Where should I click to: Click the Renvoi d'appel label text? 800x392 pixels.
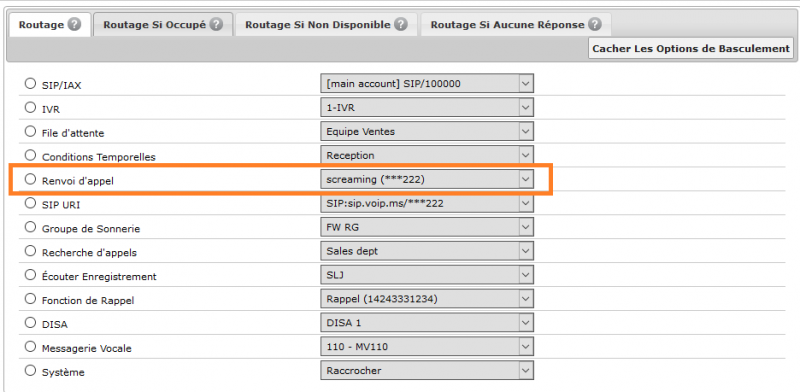(x=78, y=181)
